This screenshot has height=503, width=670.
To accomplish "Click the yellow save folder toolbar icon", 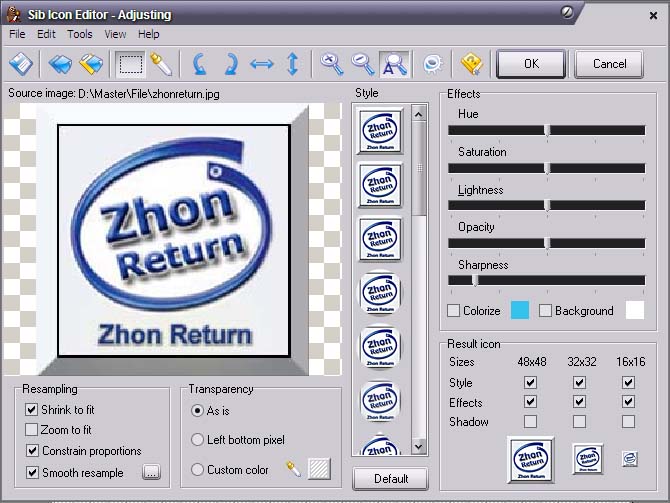I will point(91,64).
